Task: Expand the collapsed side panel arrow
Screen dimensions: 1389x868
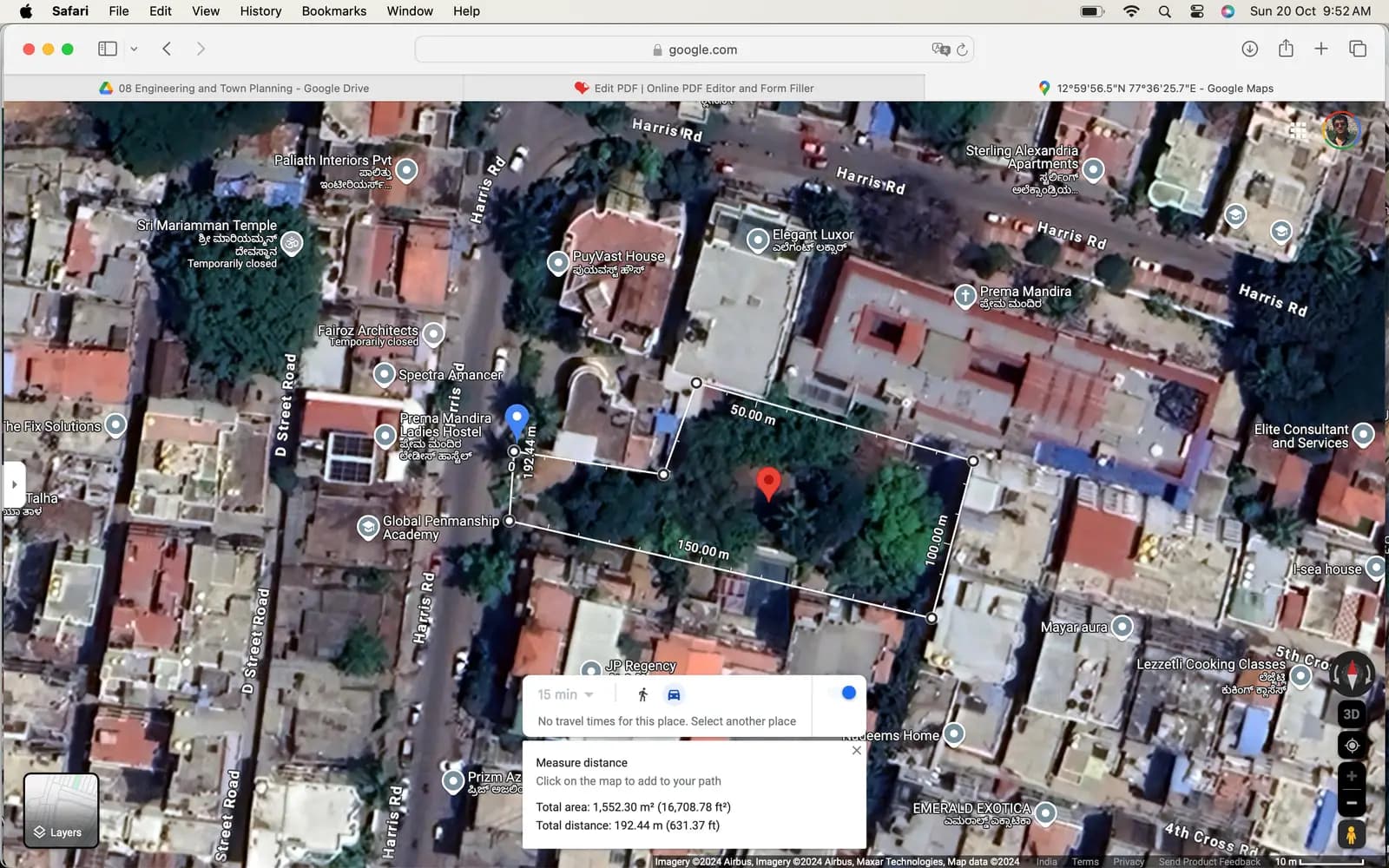Action: 13,484
